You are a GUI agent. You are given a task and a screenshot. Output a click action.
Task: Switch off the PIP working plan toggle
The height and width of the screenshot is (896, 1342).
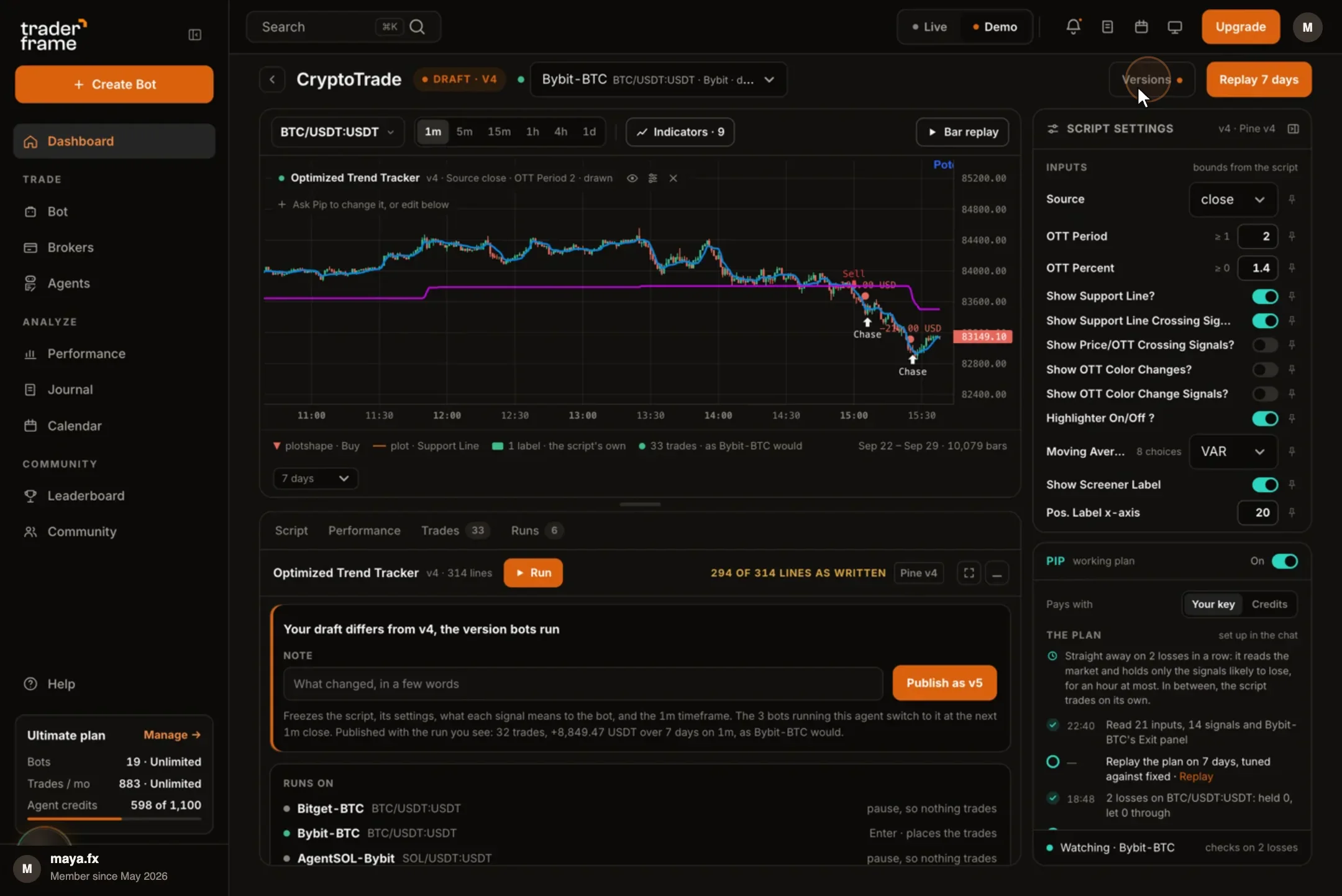click(x=1284, y=561)
